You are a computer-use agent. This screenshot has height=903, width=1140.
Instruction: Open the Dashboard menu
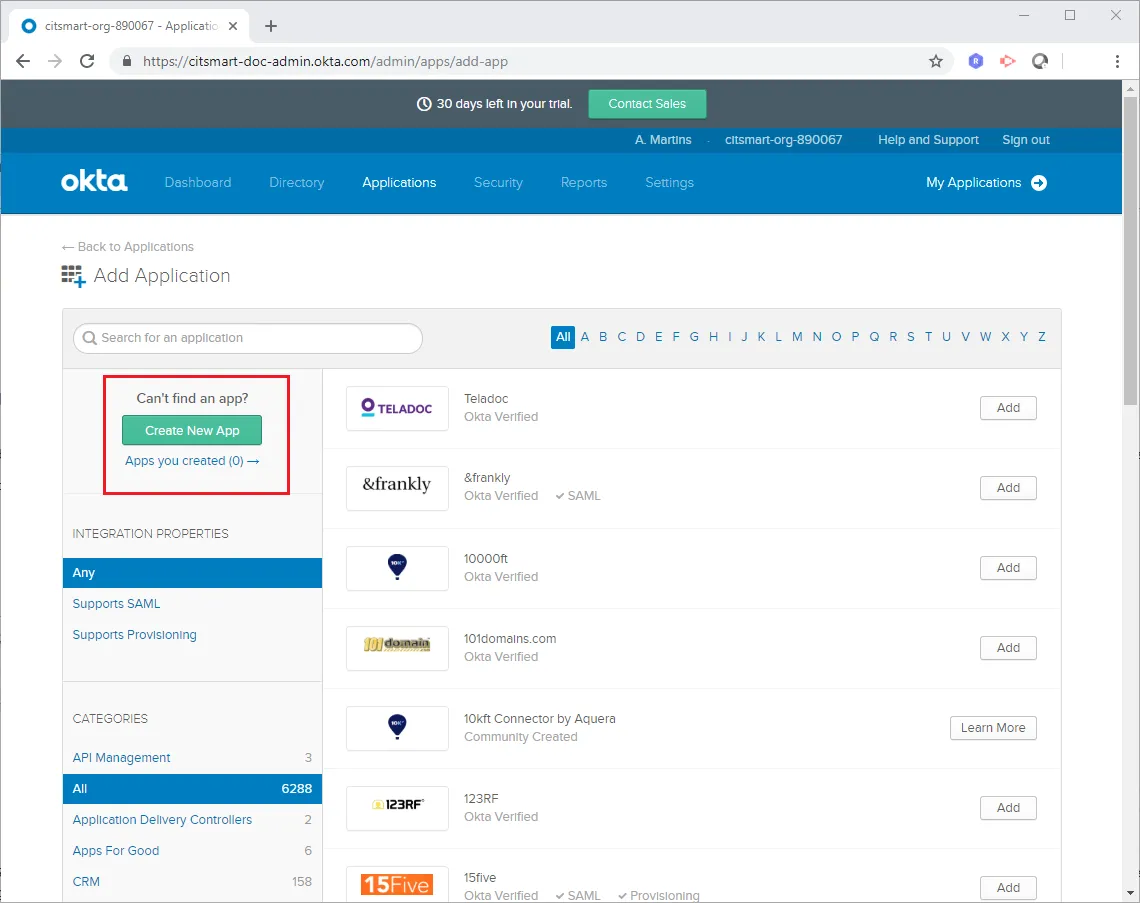click(198, 182)
